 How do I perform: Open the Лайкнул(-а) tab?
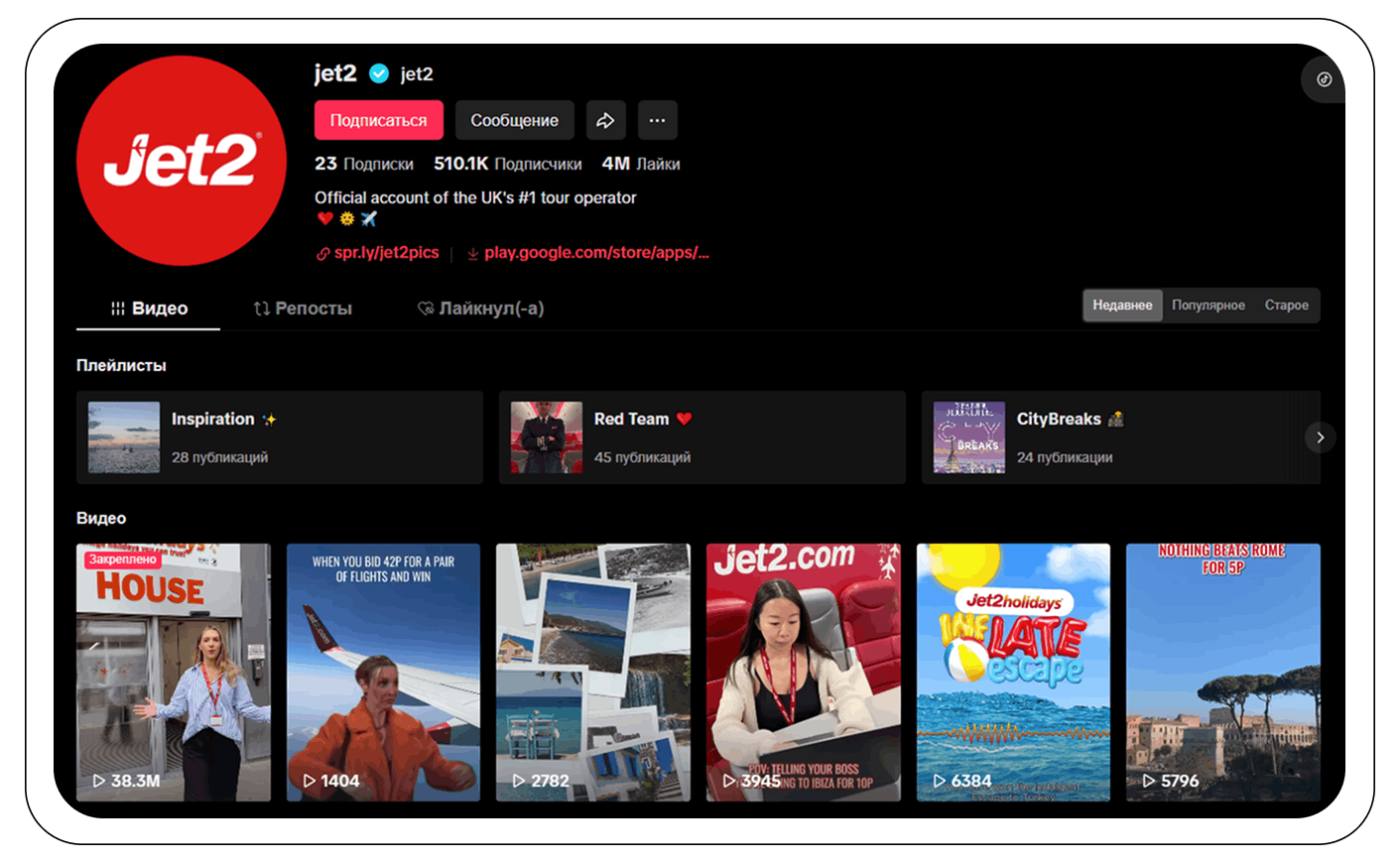[x=481, y=308]
